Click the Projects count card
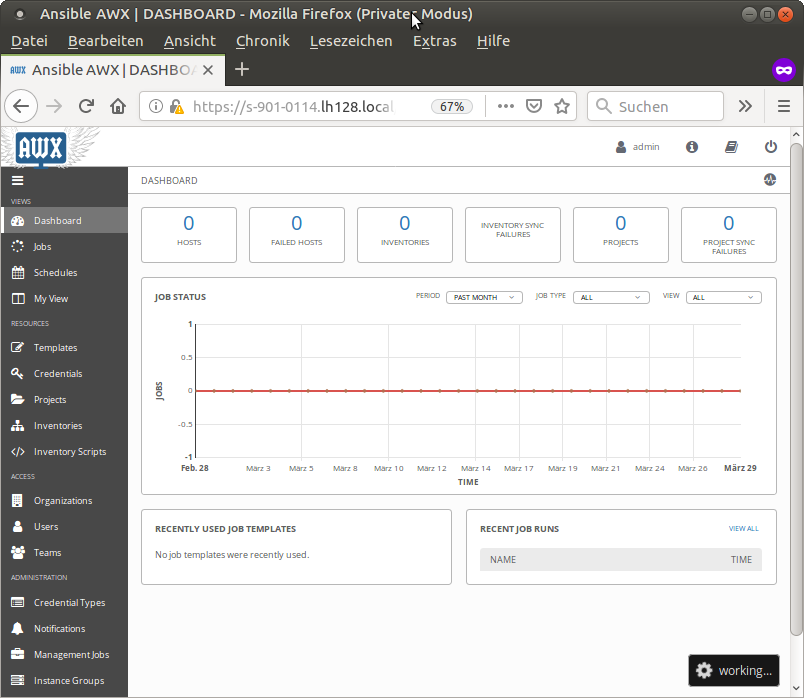 [620, 235]
